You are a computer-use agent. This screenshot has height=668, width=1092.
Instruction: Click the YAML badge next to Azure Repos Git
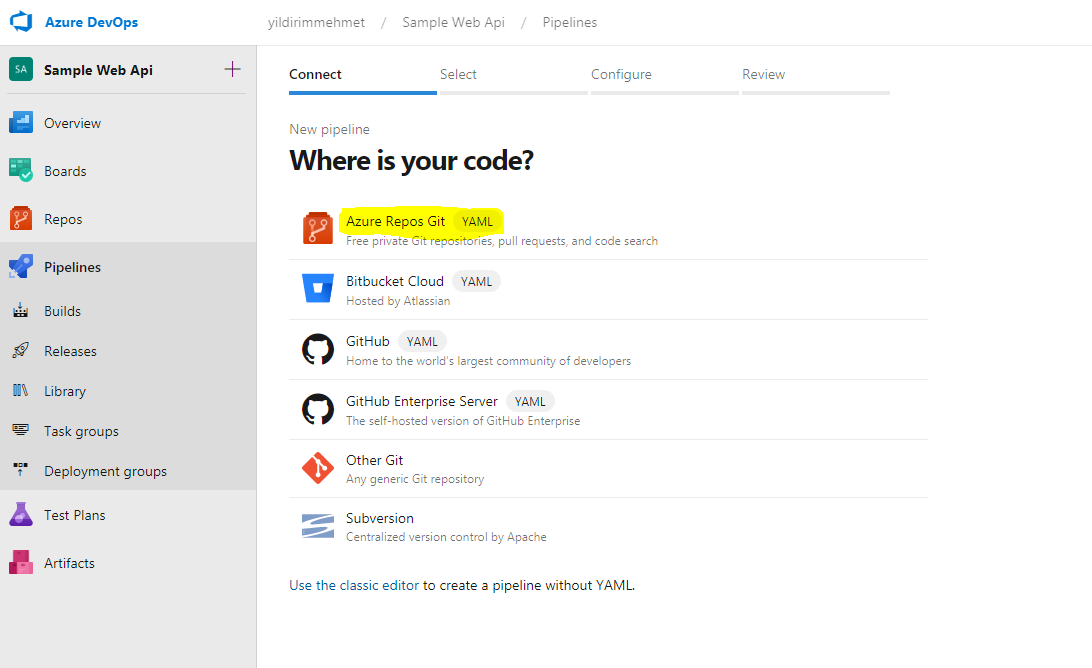[477, 222]
